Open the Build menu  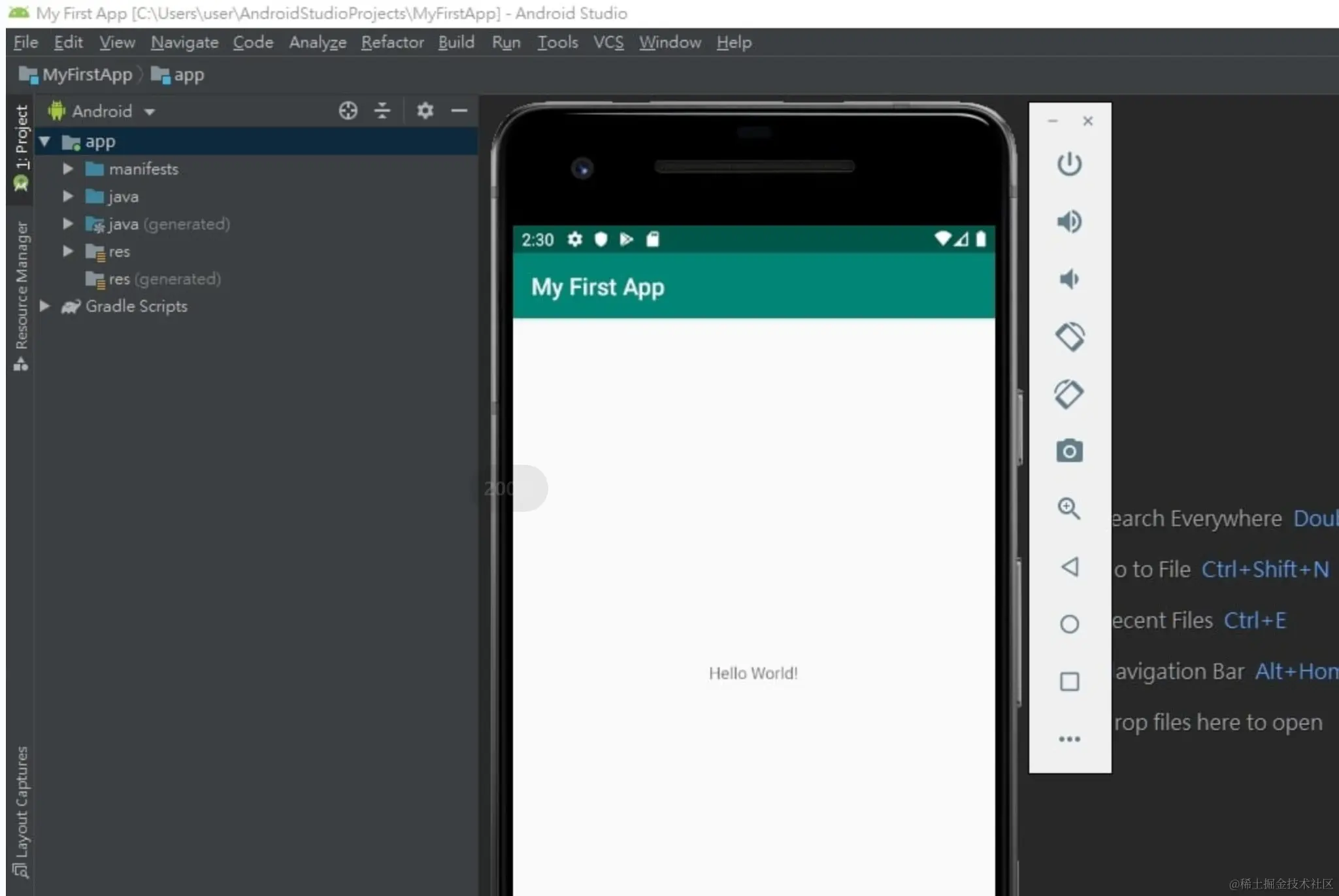coord(456,42)
